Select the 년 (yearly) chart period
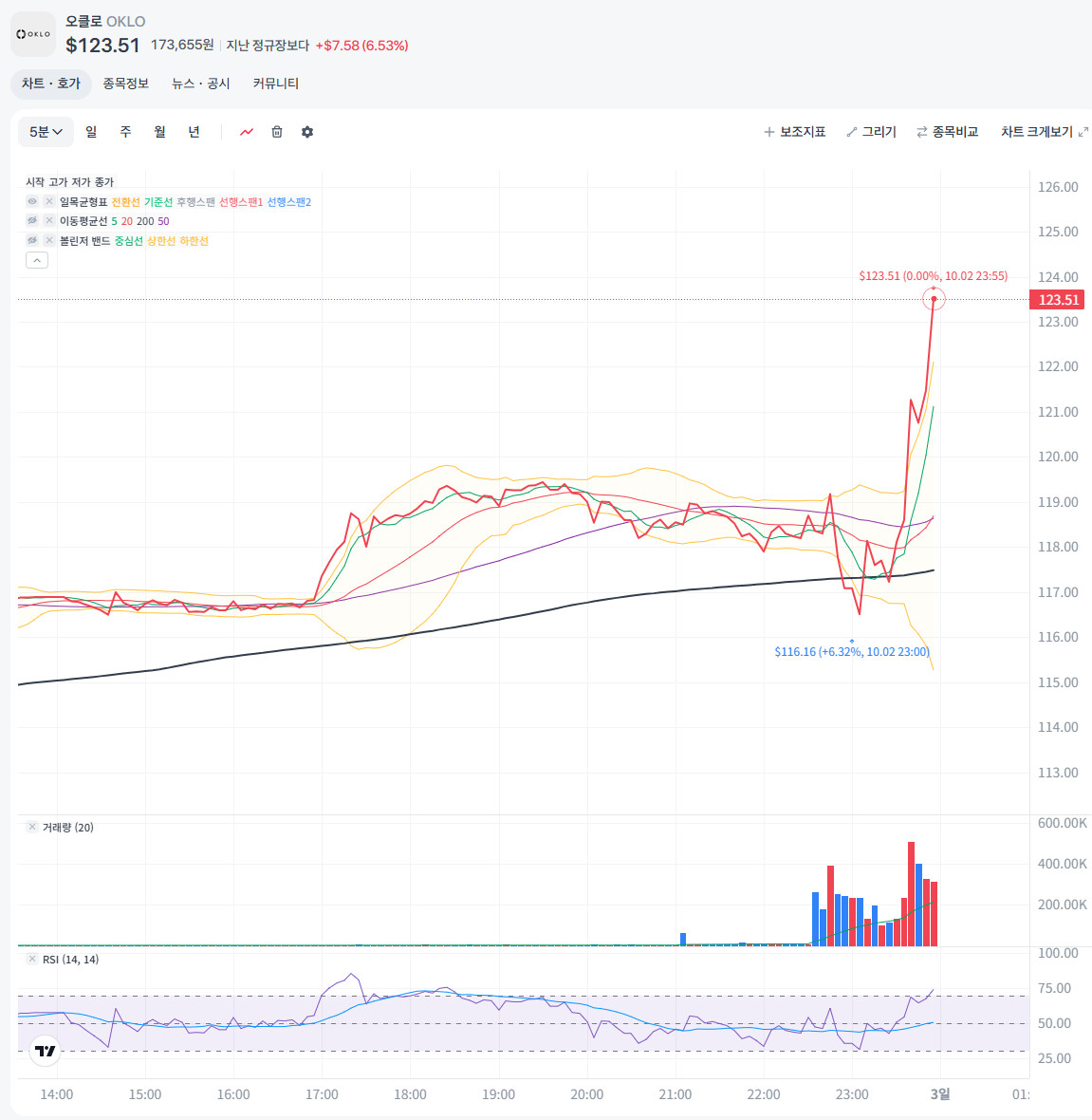This screenshot has width=1092, height=1120. (194, 132)
